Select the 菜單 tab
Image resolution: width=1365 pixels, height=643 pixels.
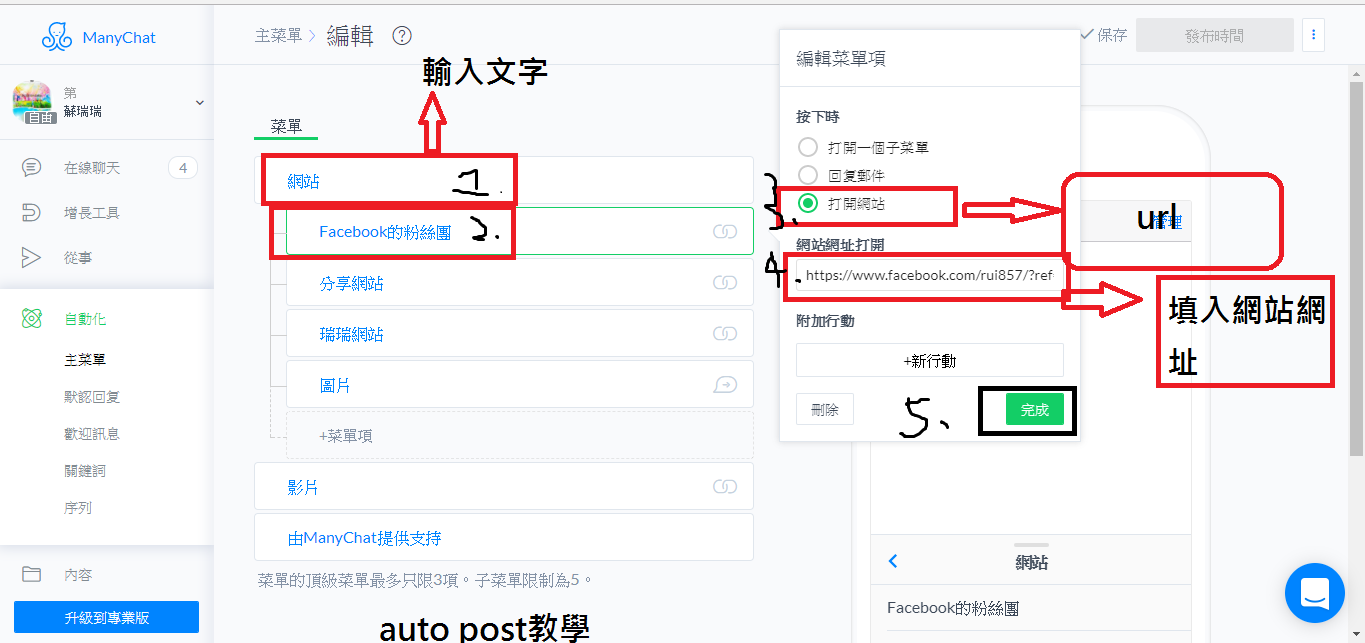coord(286,127)
